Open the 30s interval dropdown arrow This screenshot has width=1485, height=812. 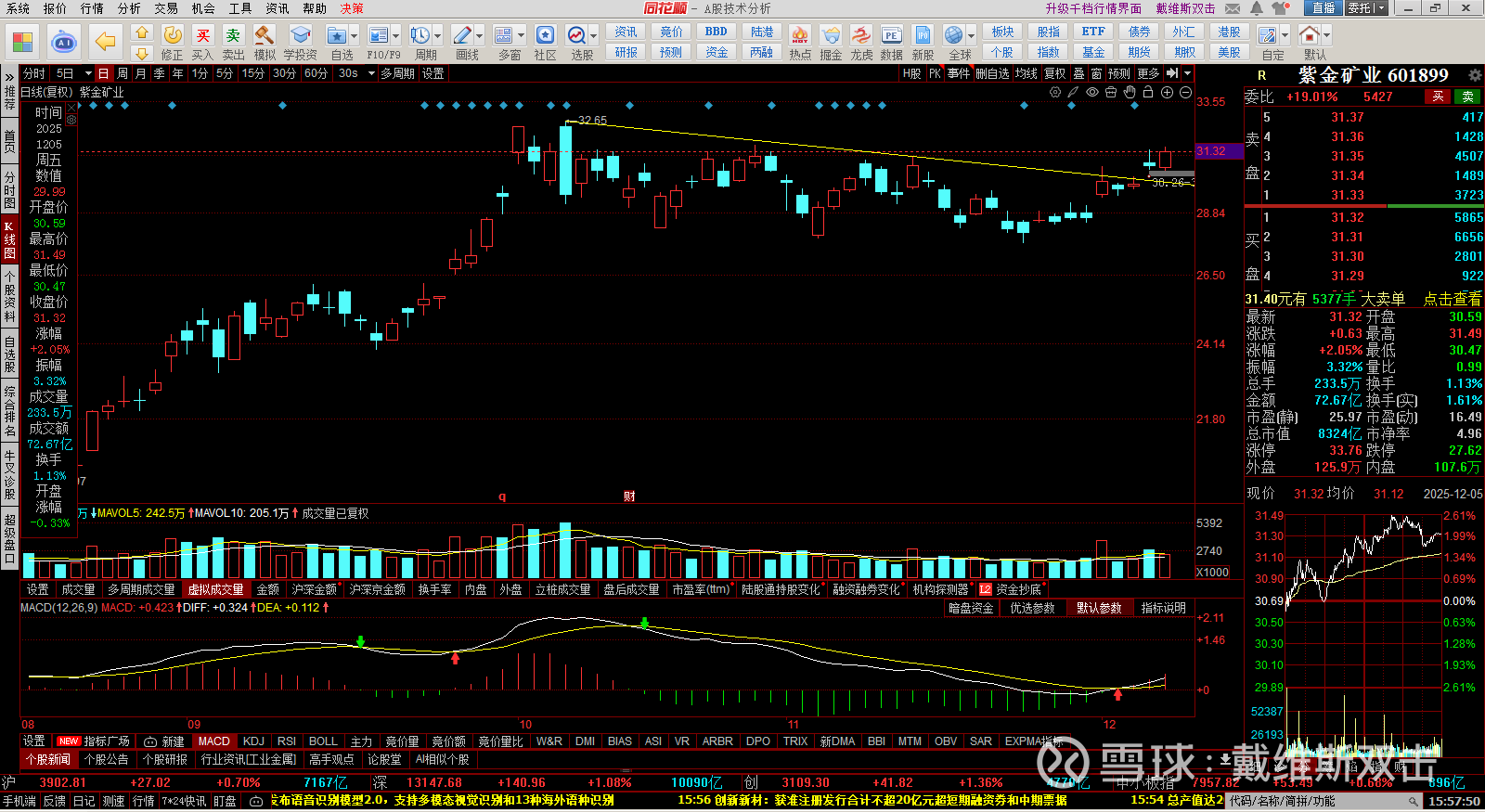371,73
